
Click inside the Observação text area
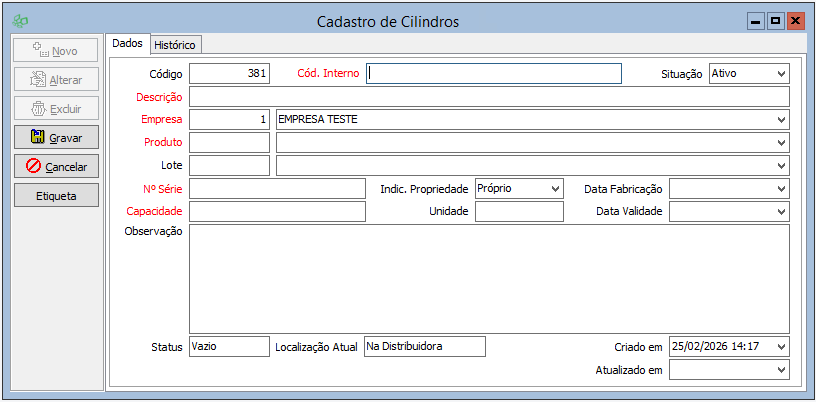489,278
